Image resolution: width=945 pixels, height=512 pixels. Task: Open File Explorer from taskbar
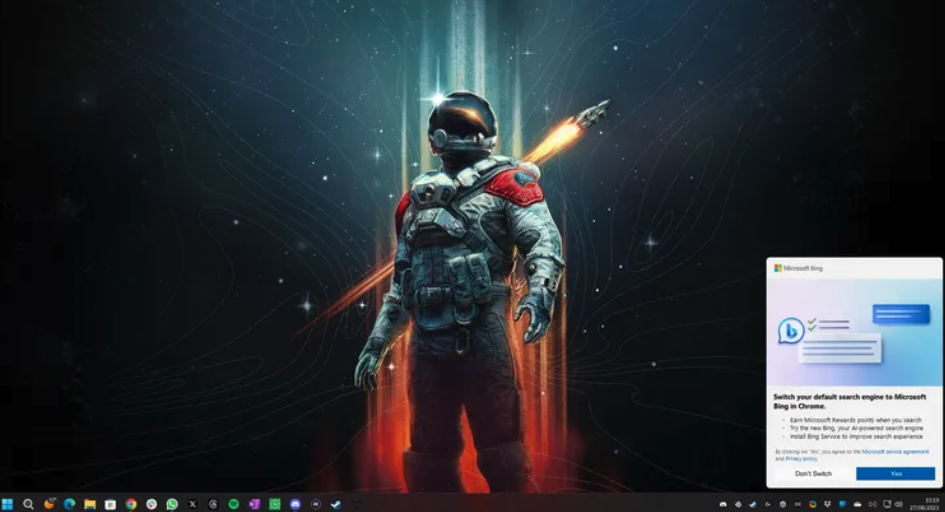pos(90,504)
